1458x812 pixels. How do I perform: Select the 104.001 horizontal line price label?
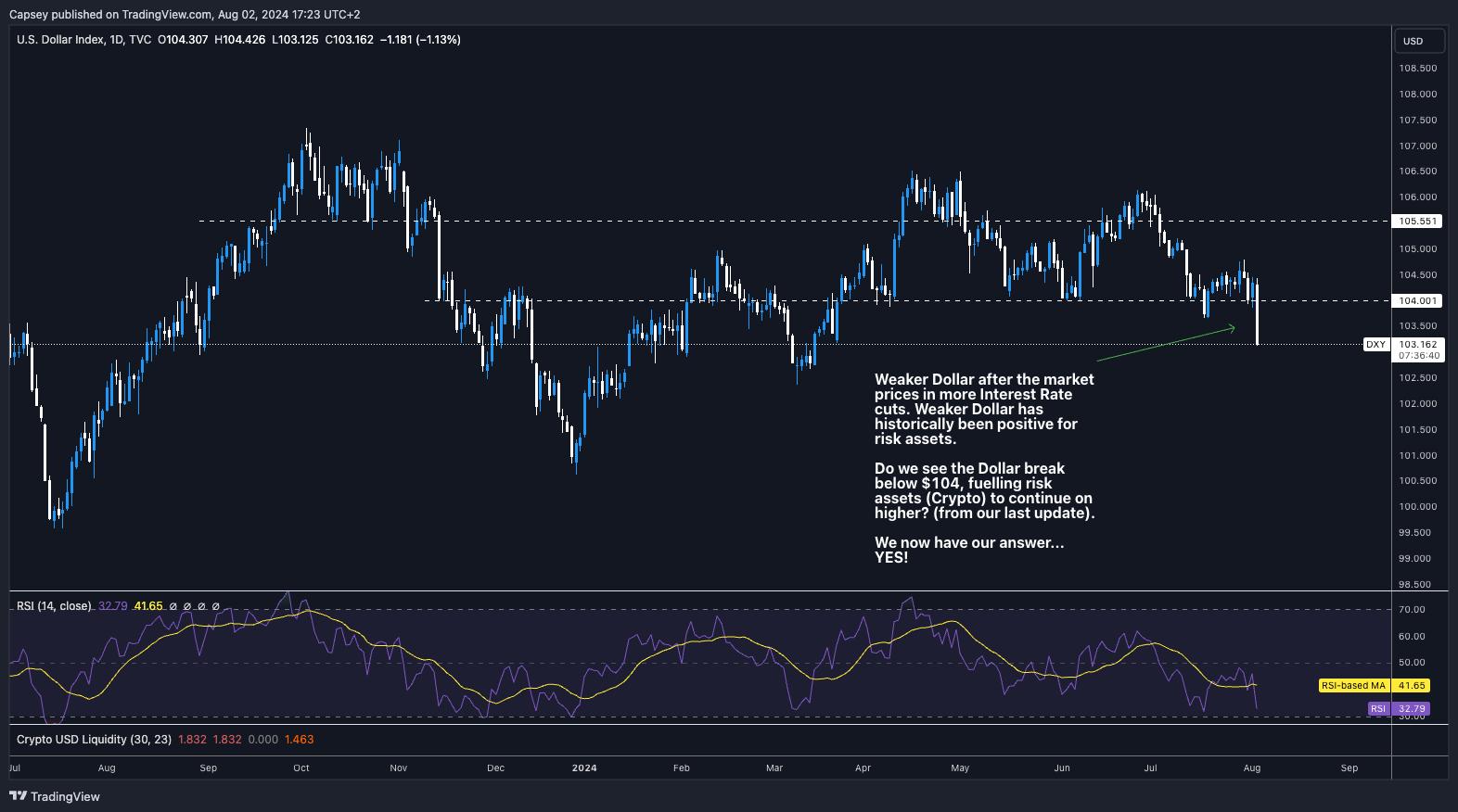point(1418,301)
